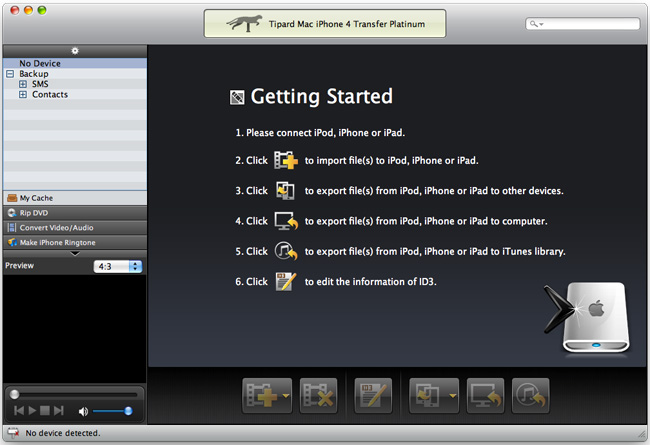Click the edit ID3 info toolbar button
Image resolution: width=650 pixels, height=445 pixels.
(x=373, y=395)
